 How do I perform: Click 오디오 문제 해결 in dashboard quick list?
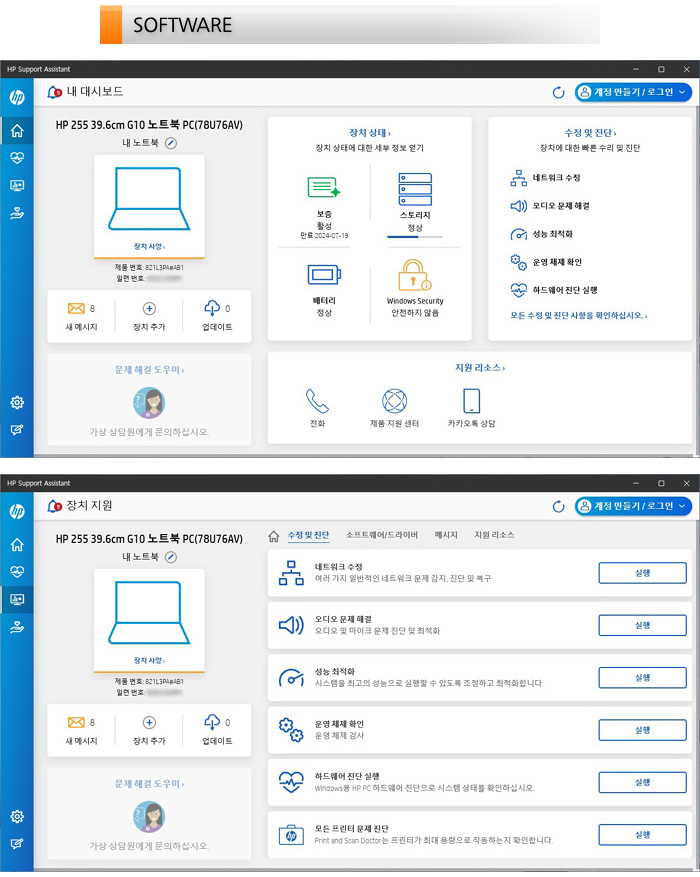coord(550,206)
